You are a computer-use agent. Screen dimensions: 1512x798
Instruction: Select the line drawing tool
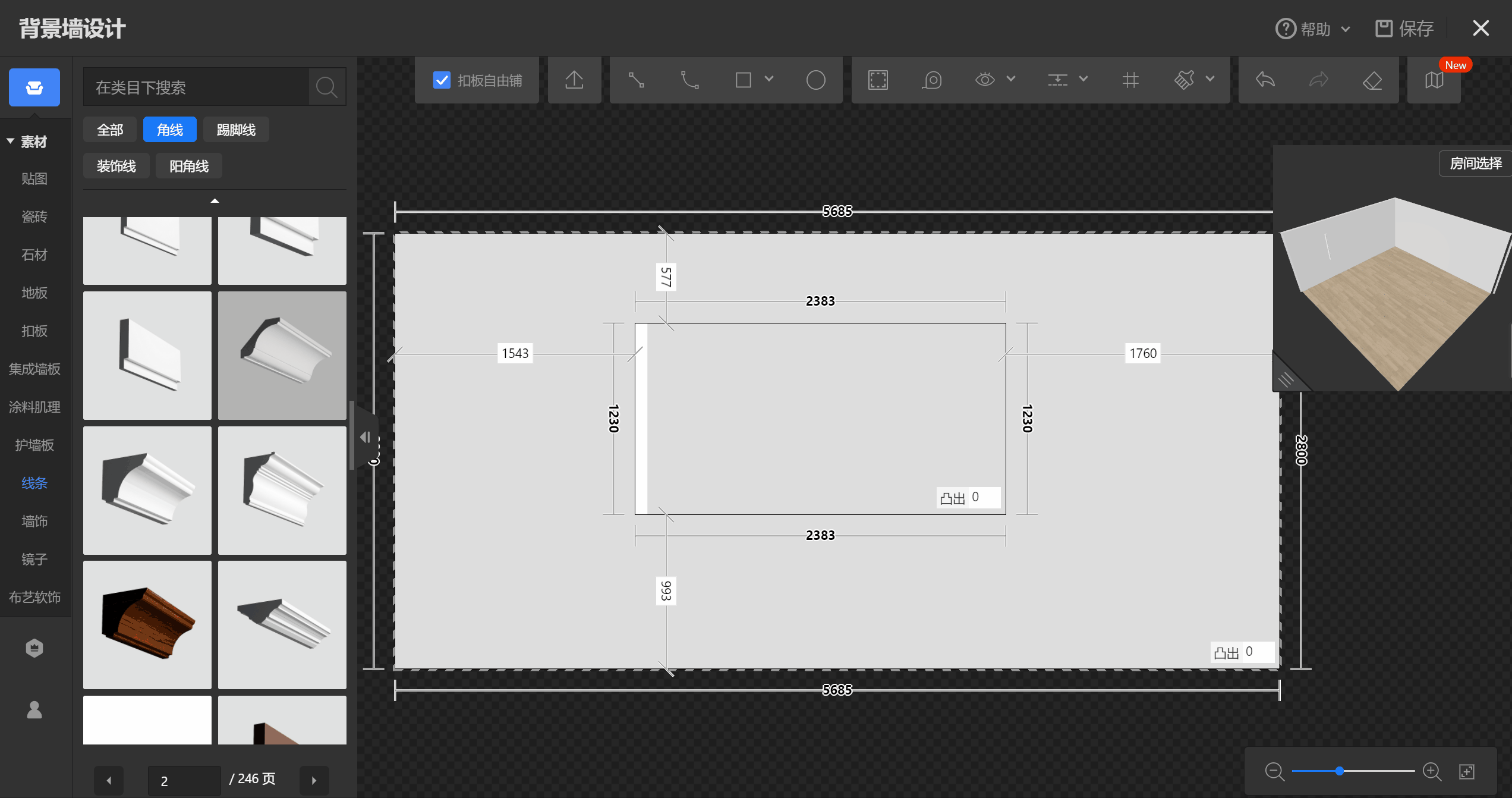coord(636,80)
